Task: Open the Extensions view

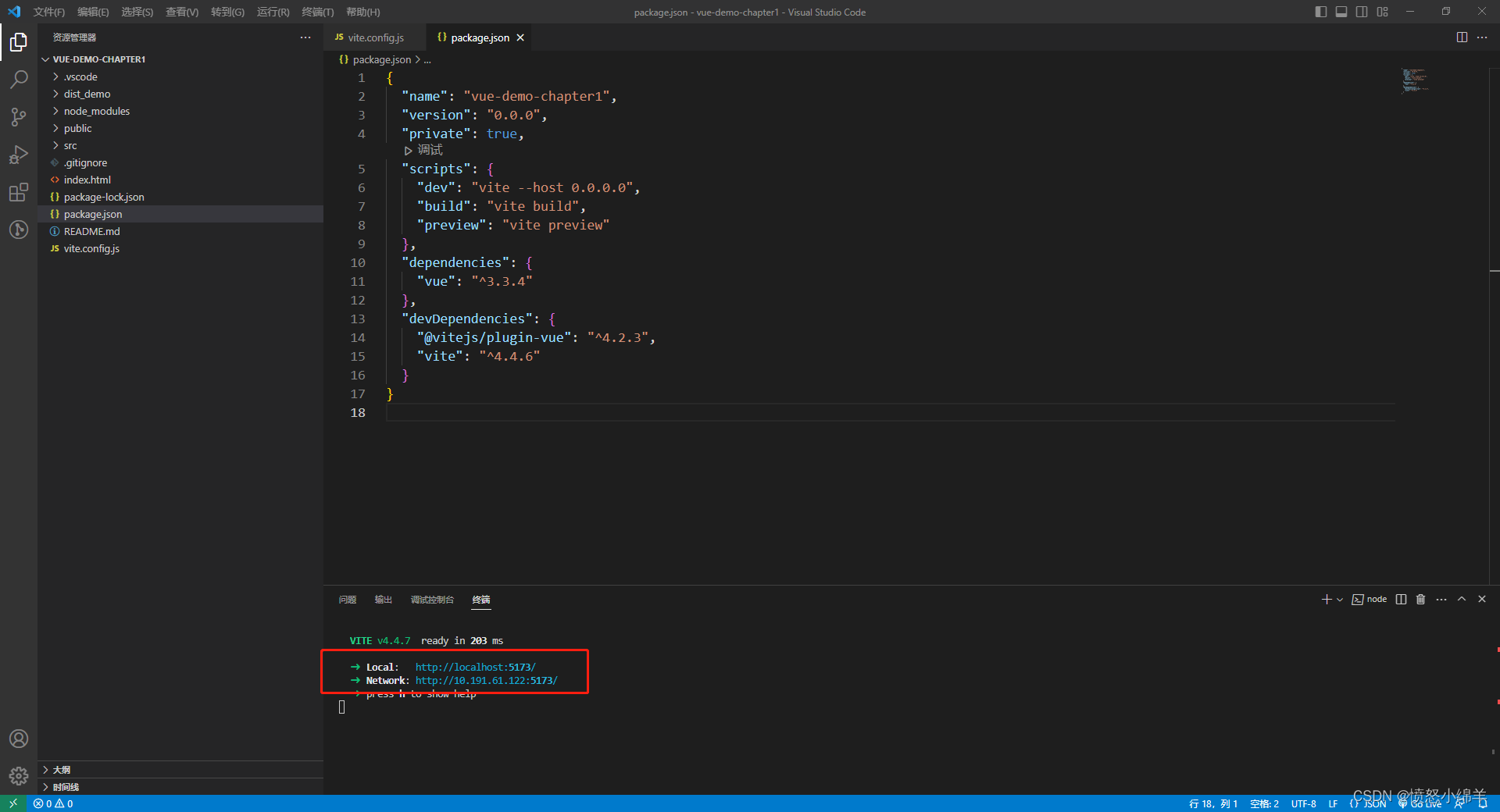Action: [x=19, y=192]
